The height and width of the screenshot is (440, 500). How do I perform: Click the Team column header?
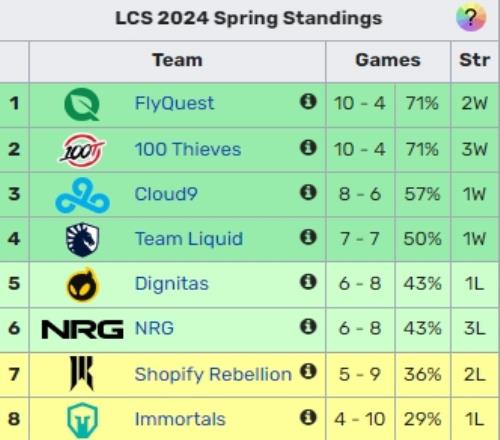click(x=177, y=60)
